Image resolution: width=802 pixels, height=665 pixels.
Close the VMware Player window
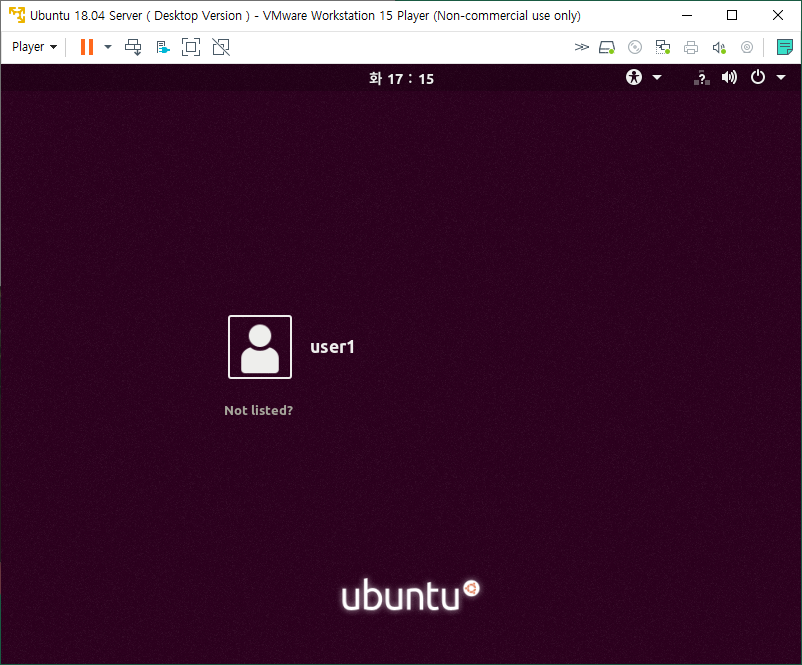(x=778, y=15)
